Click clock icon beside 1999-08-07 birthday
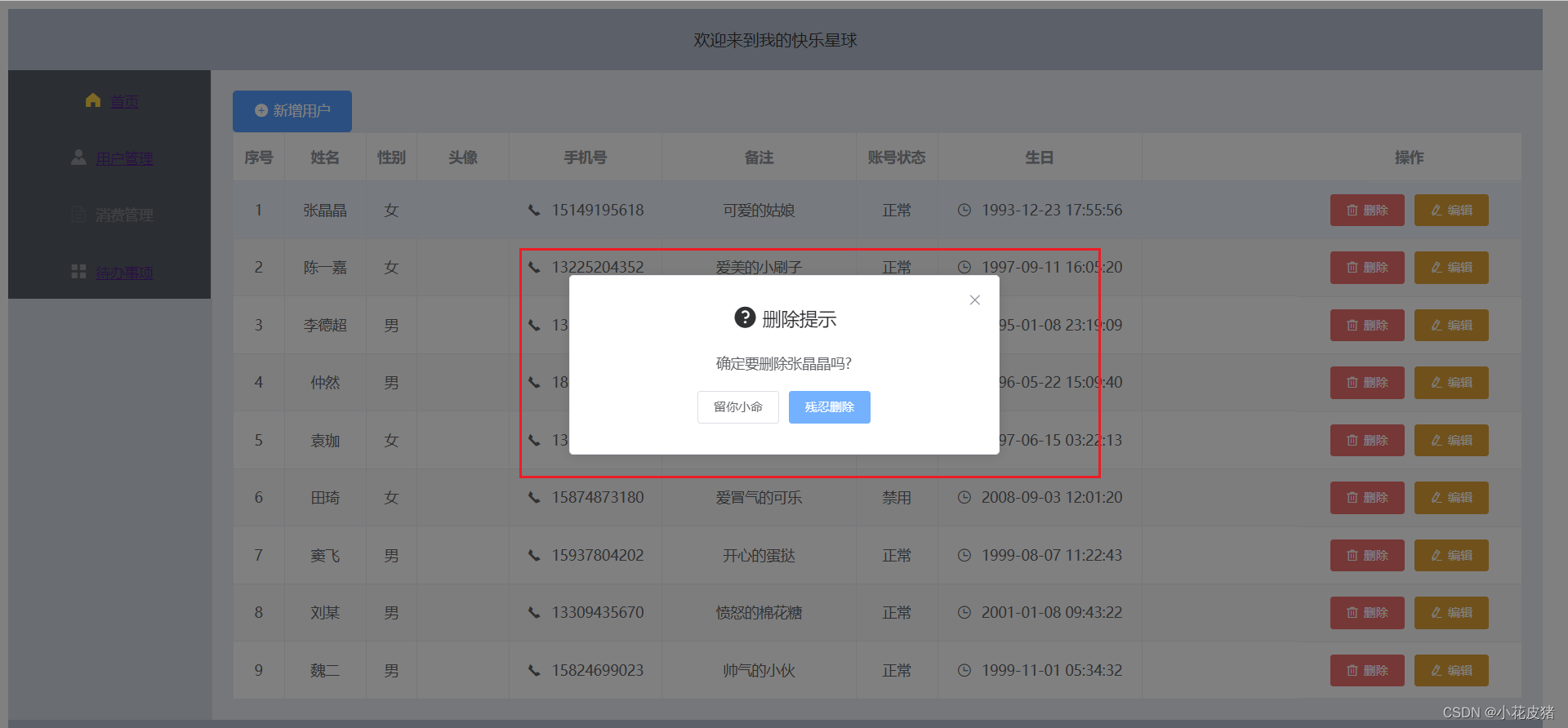 964,556
